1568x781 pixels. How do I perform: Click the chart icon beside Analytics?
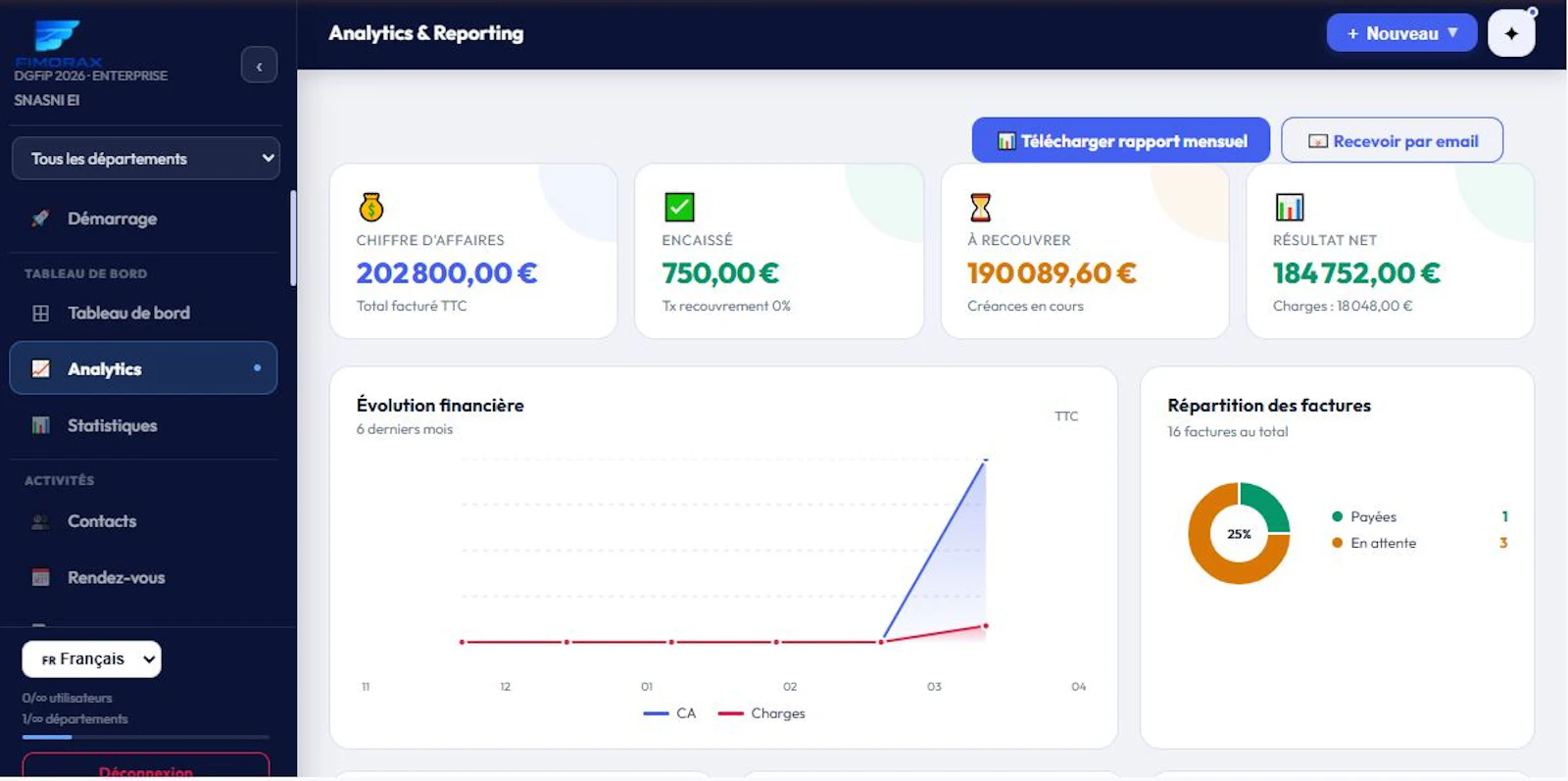point(40,369)
